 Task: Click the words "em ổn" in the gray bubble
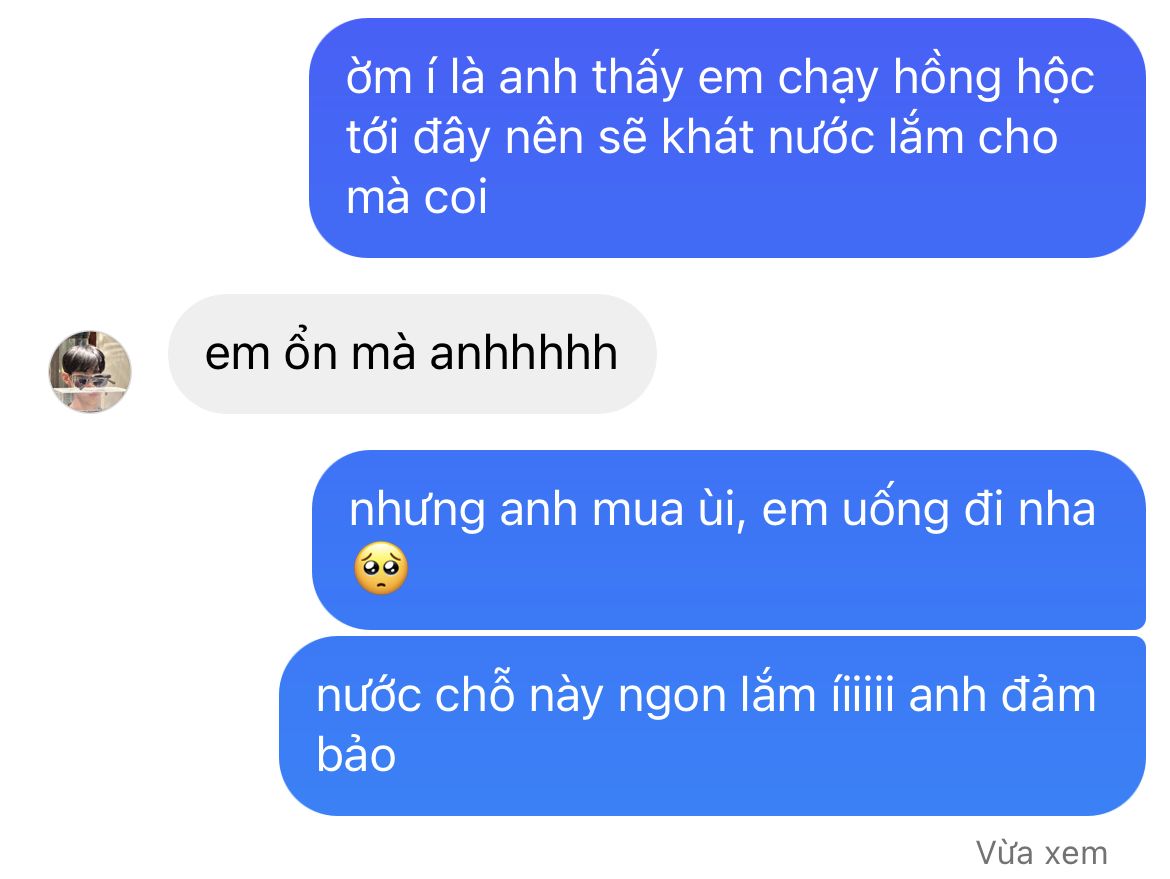(x=271, y=354)
